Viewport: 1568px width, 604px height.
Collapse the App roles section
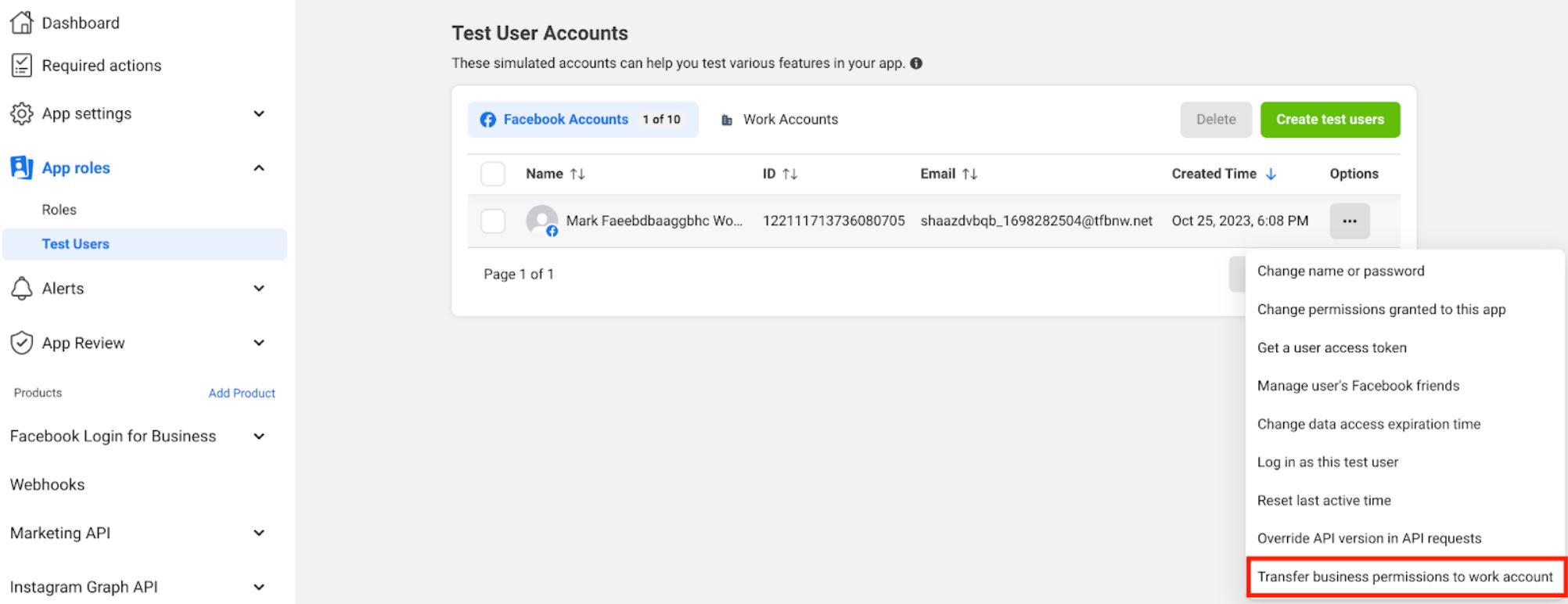tap(259, 168)
